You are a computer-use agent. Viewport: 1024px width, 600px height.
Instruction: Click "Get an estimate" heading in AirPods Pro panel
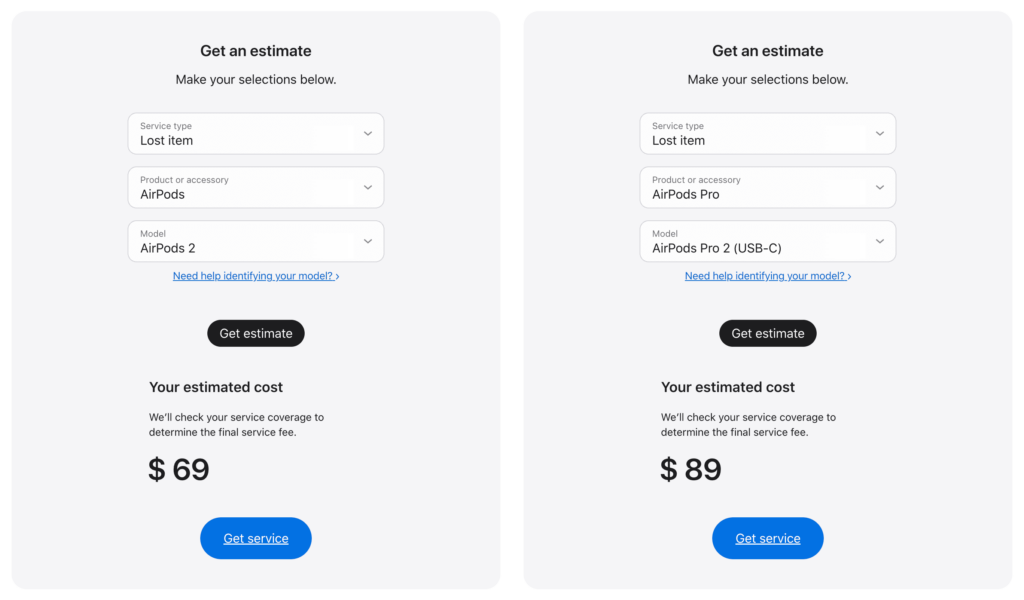point(768,51)
